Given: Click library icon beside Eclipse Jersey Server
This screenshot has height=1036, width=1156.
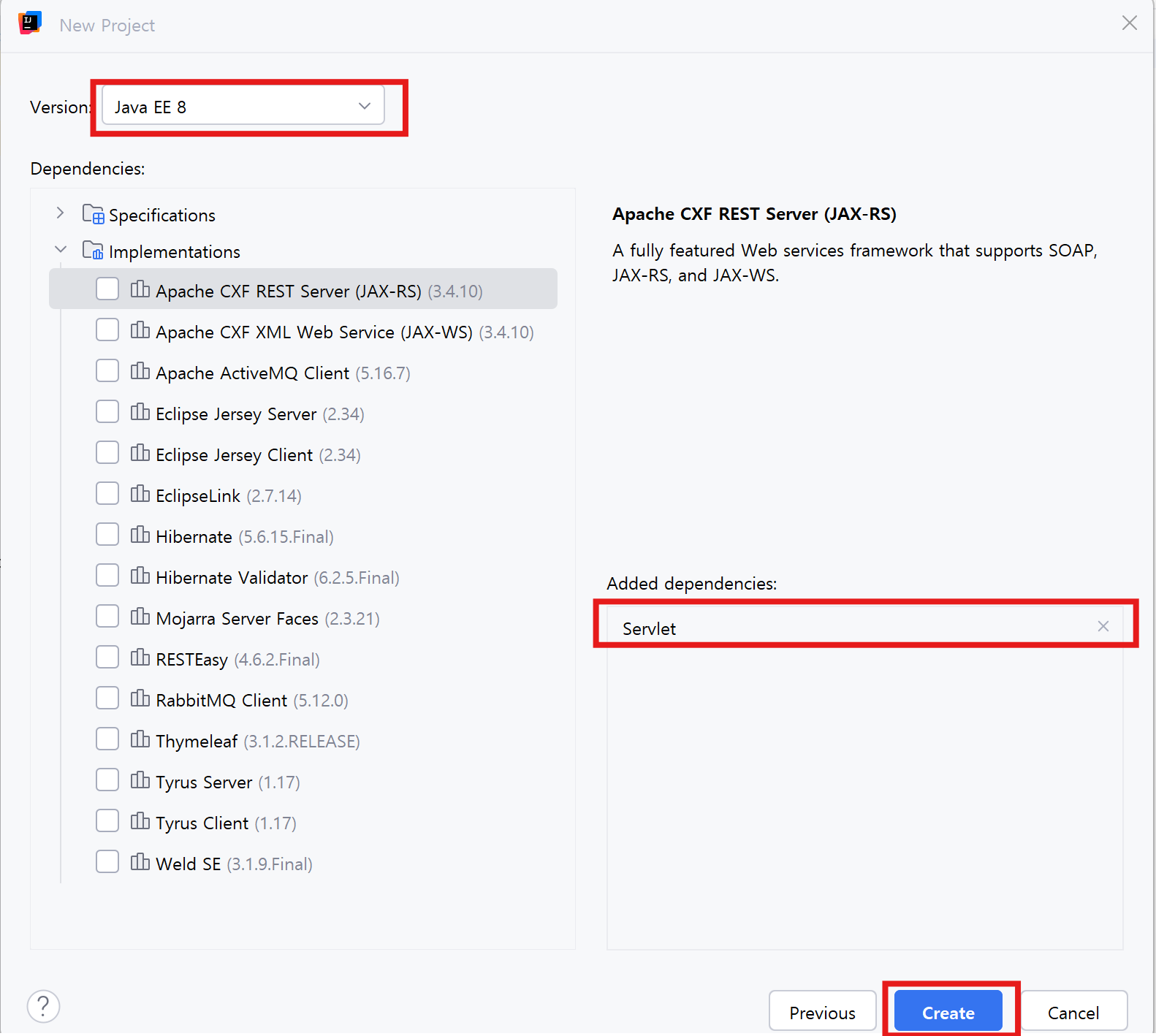Looking at the screenshot, I should (140, 412).
